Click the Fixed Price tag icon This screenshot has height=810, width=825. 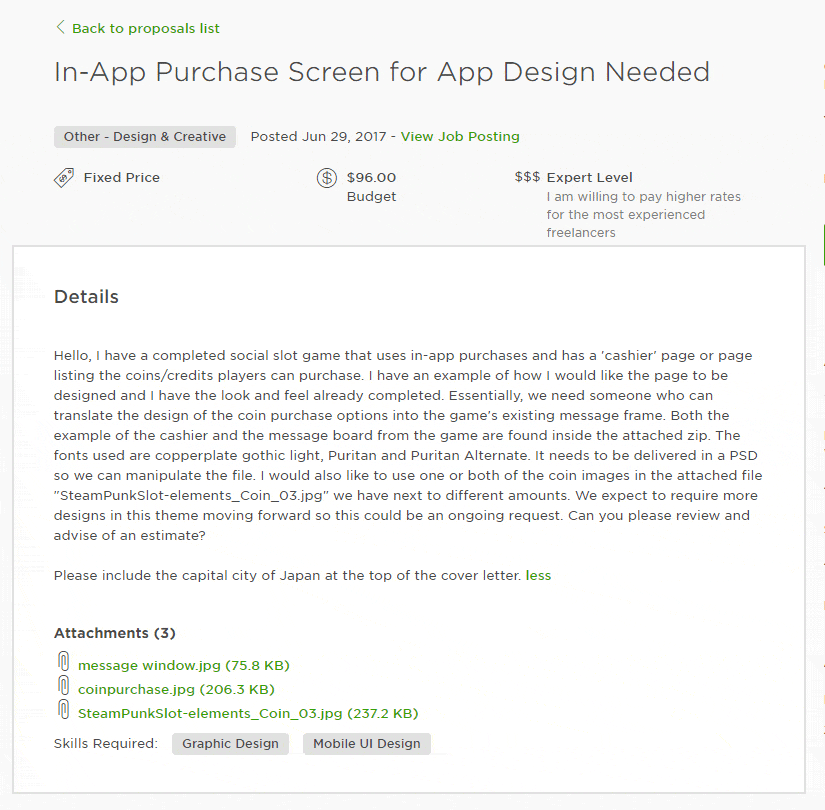[x=64, y=178]
